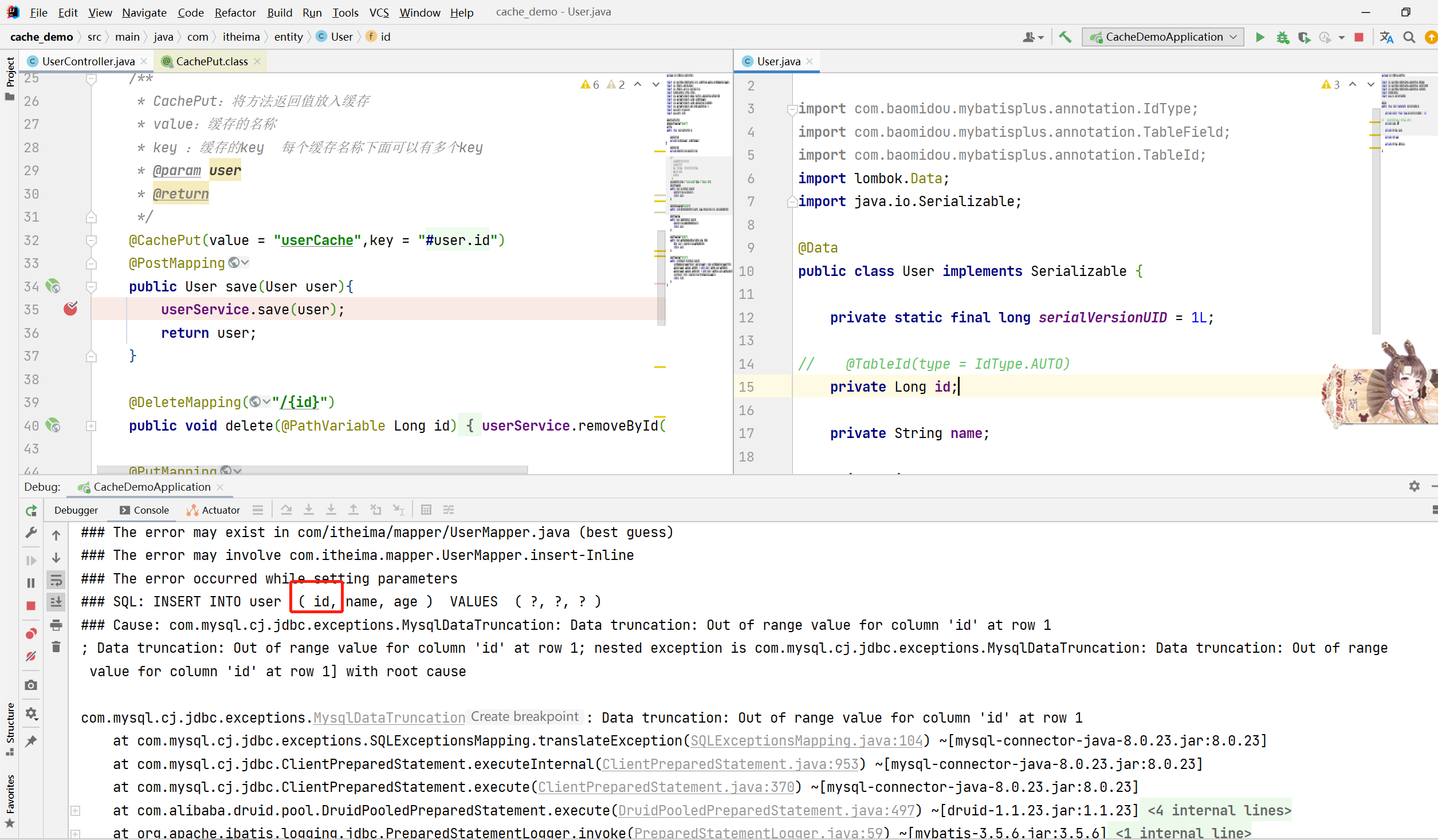Click the Get Thread Dump camera icon
This screenshot has height=840, width=1438.
coord(31,685)
